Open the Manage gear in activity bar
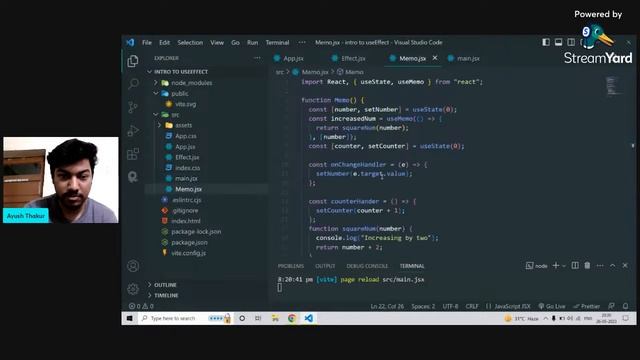The width and height of the screenshot is (640, 360). [x=133, y=289]
